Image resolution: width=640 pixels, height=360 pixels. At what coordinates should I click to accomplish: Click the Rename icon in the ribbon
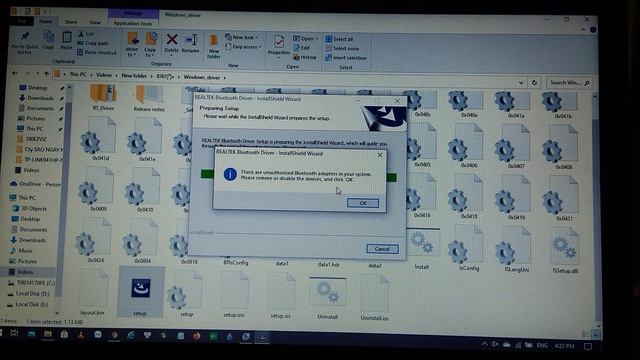[x=190, y=43]
